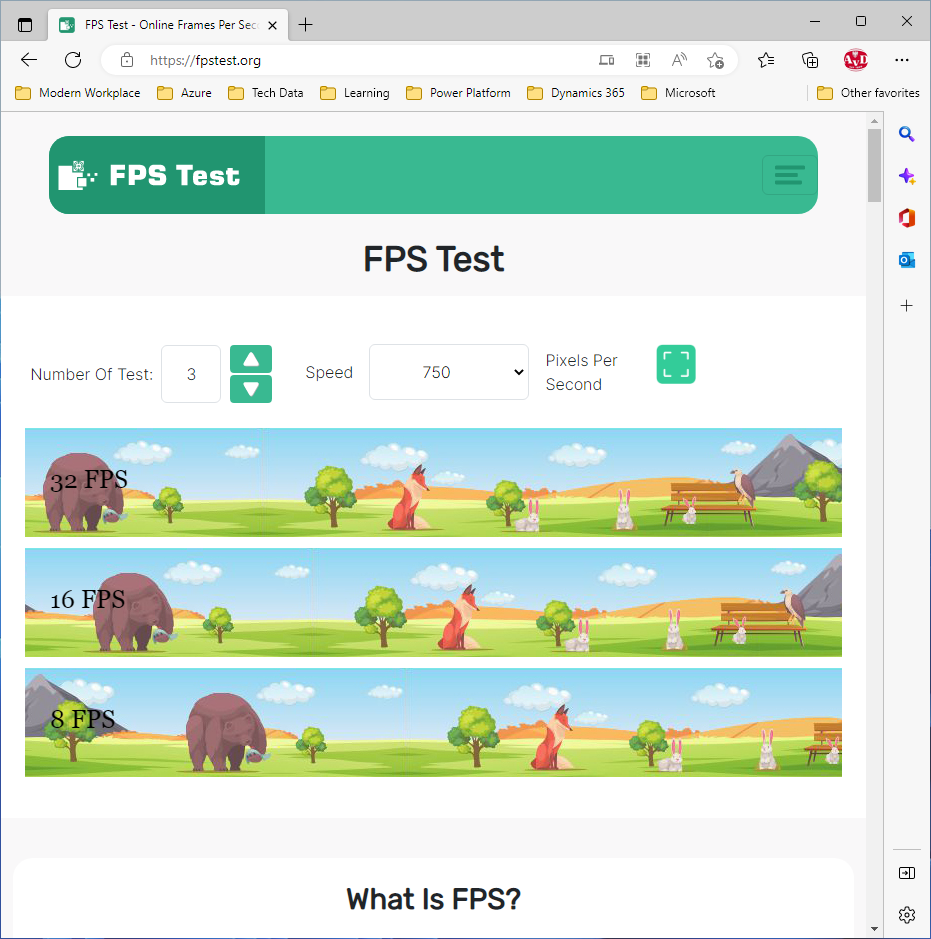Open Microsoft 365 in the sidebar
The height and width of the screenshot is (939, 931).
point(906,218)
